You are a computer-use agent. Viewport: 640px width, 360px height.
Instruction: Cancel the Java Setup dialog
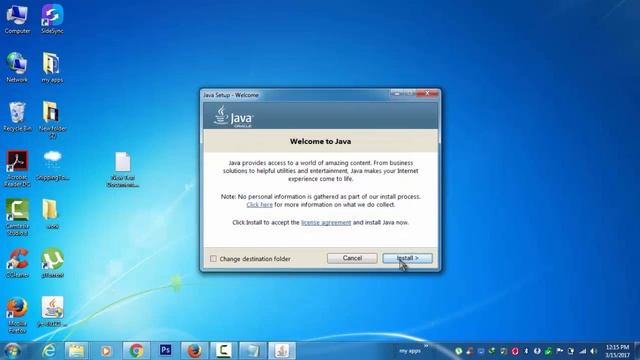352,258
